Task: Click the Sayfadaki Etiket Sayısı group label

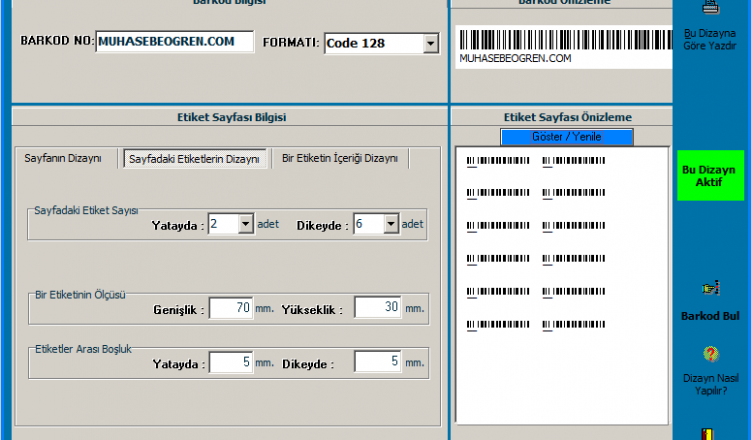Action: pos(86,210)
